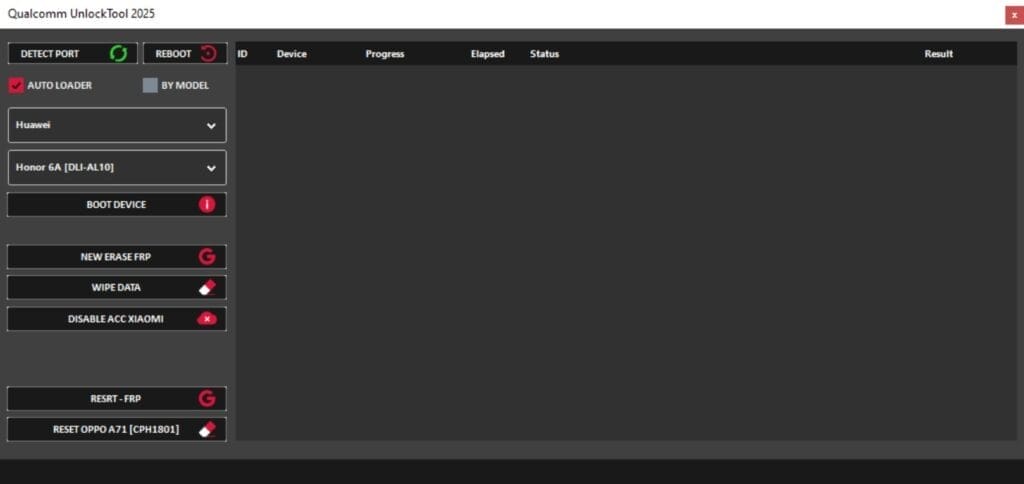Expand the Honor 6A [DLI-AL10] model dropdown
This screenshot has height=484, width=1024.
pos(116,168)
